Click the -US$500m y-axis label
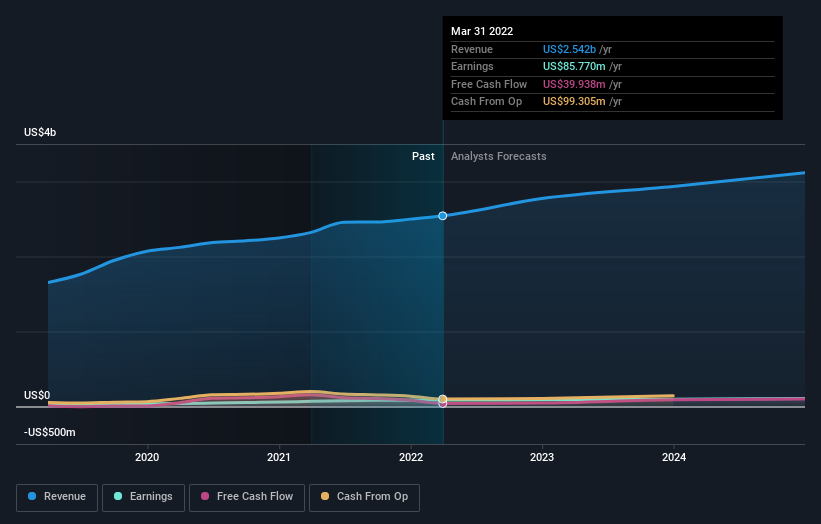Screen dimensions: 821x524 pos(50,432)
